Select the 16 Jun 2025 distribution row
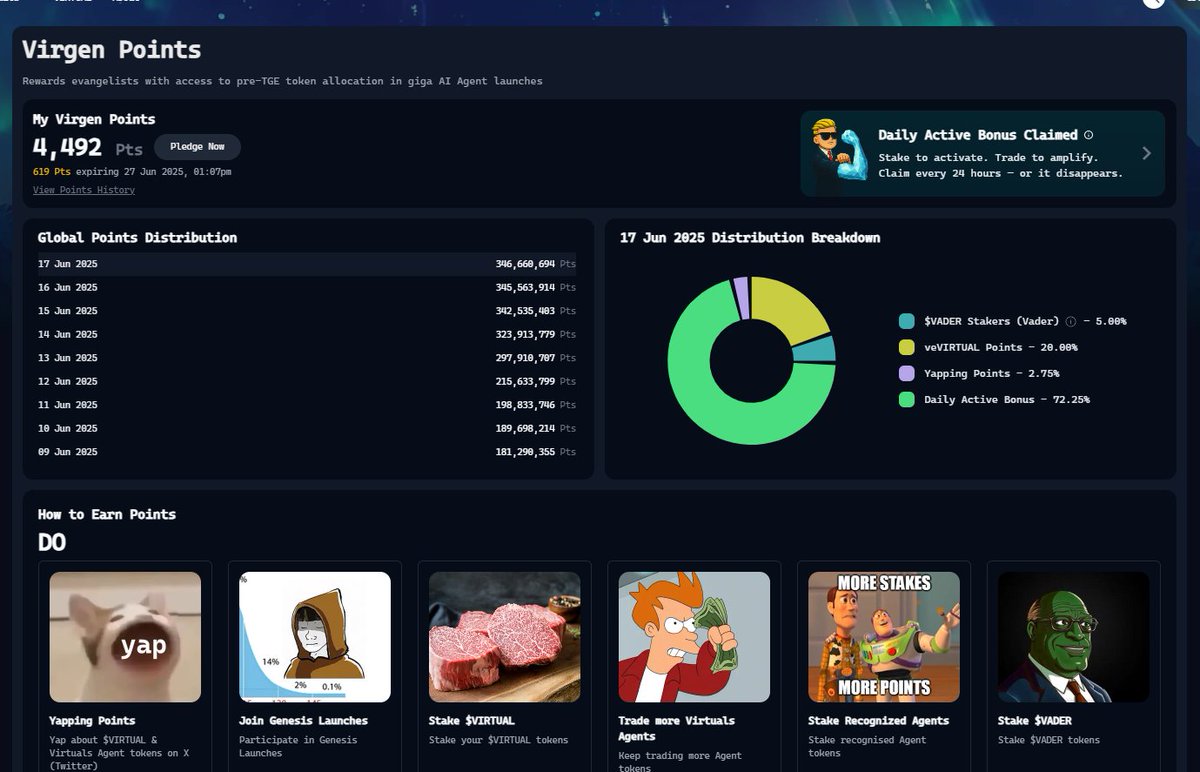 pyautogui.click(x=307, y=287)
